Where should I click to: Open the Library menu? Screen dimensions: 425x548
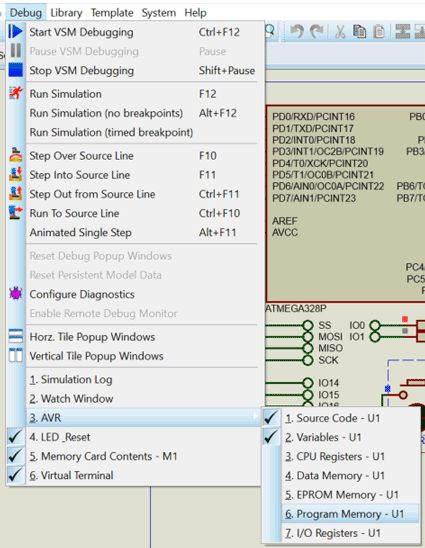pos(66,13)
